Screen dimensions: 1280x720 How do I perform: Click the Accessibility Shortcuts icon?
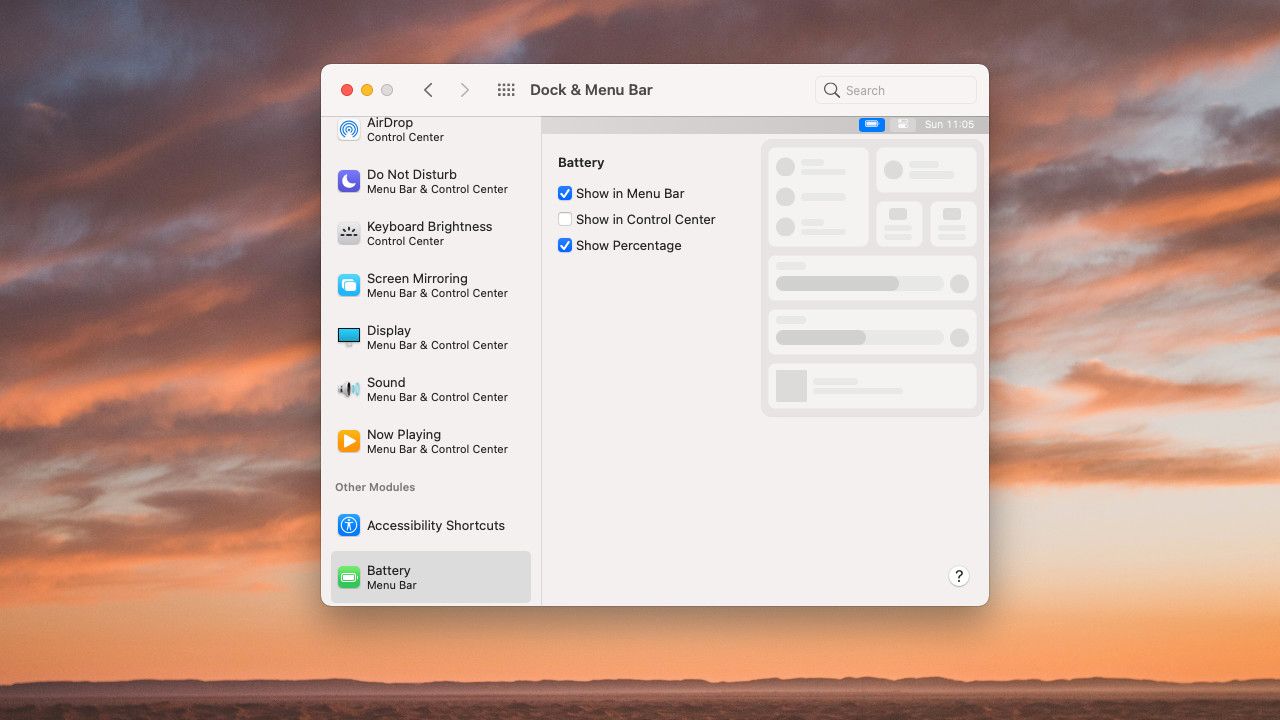(348, 525)
